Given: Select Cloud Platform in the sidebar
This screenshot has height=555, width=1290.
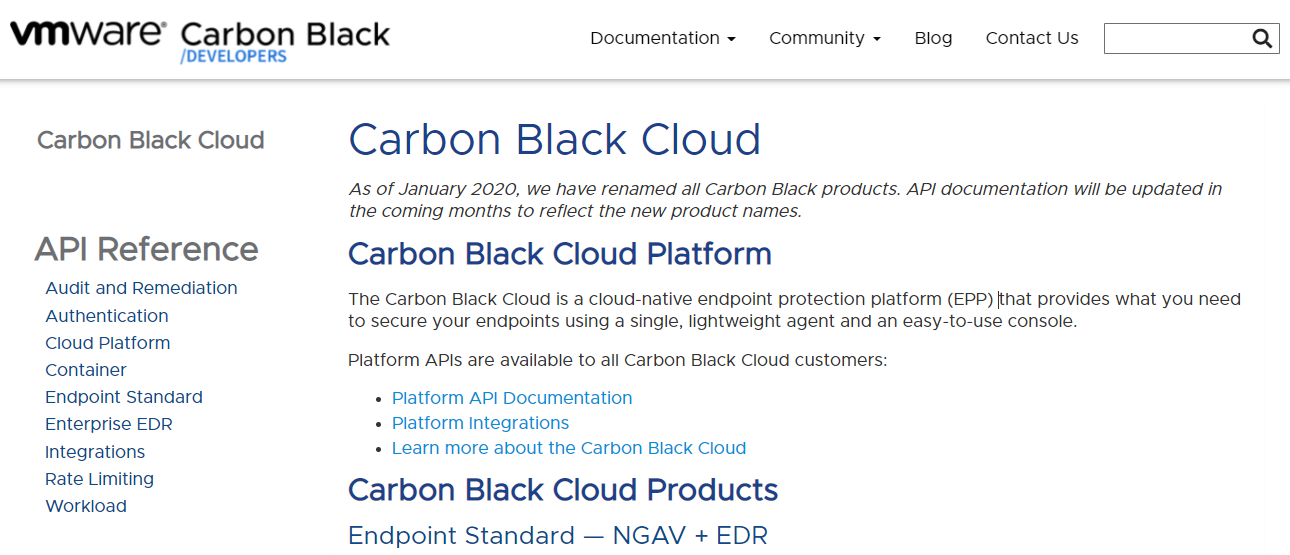Looking at the screenshot, I should [108, 343].
